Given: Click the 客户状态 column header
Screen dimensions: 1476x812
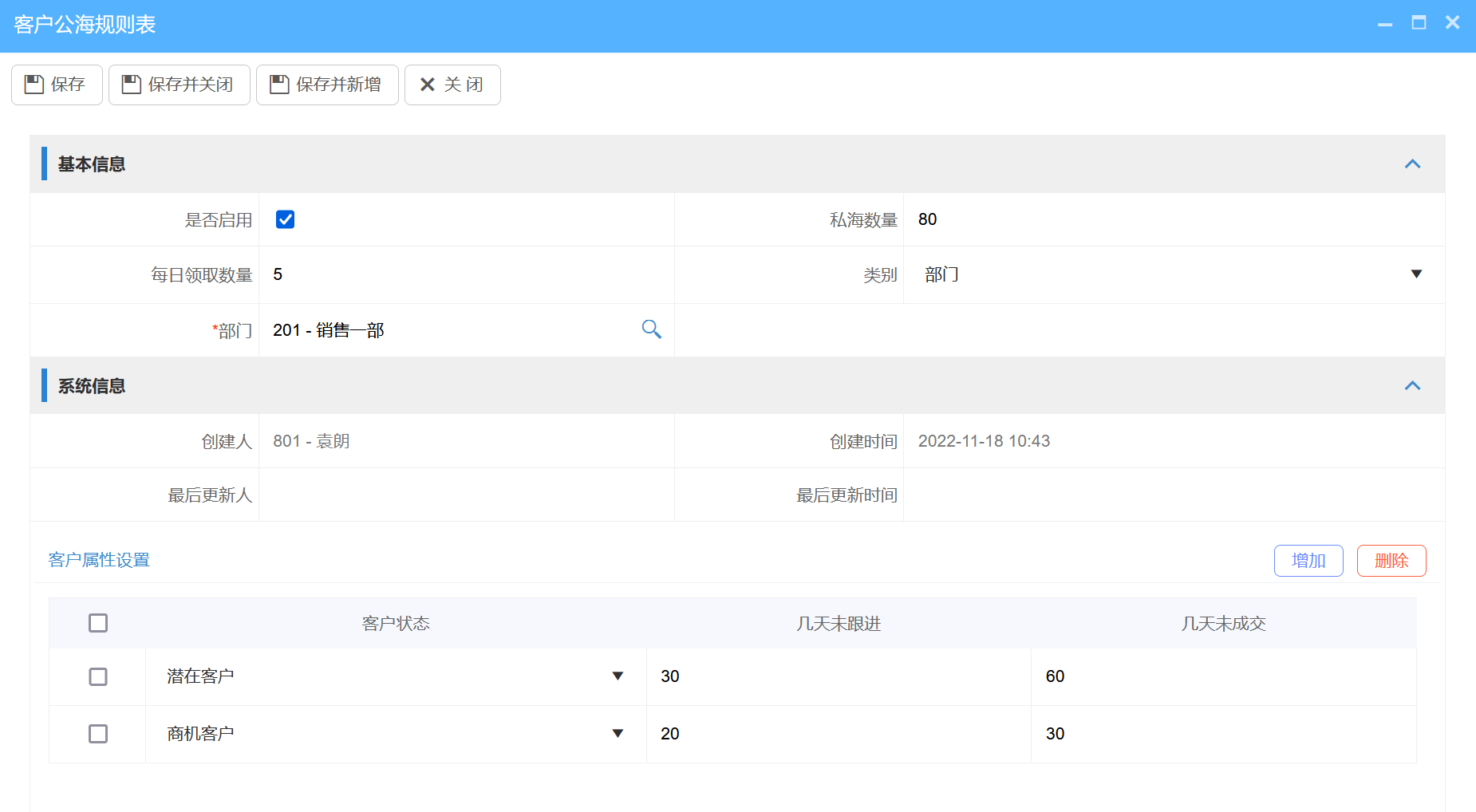Looking at the screenshot, I should [395, 623].
